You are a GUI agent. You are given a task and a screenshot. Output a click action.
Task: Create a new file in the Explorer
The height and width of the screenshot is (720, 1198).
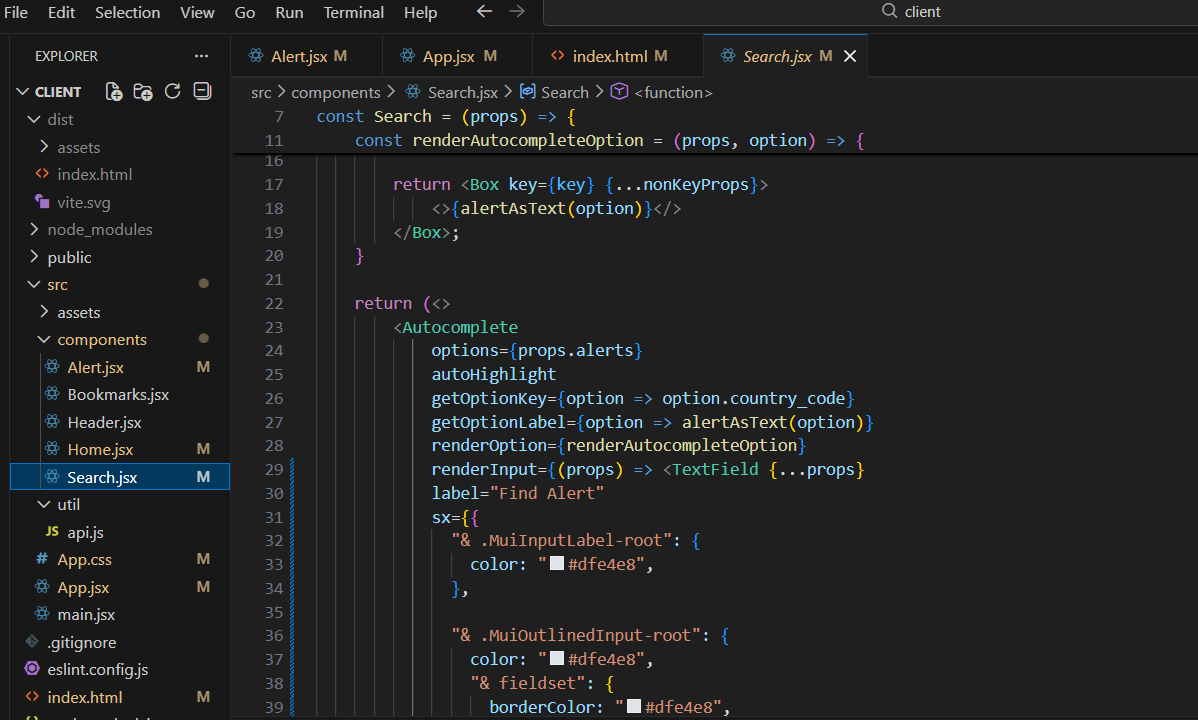[x=113, y=91]
